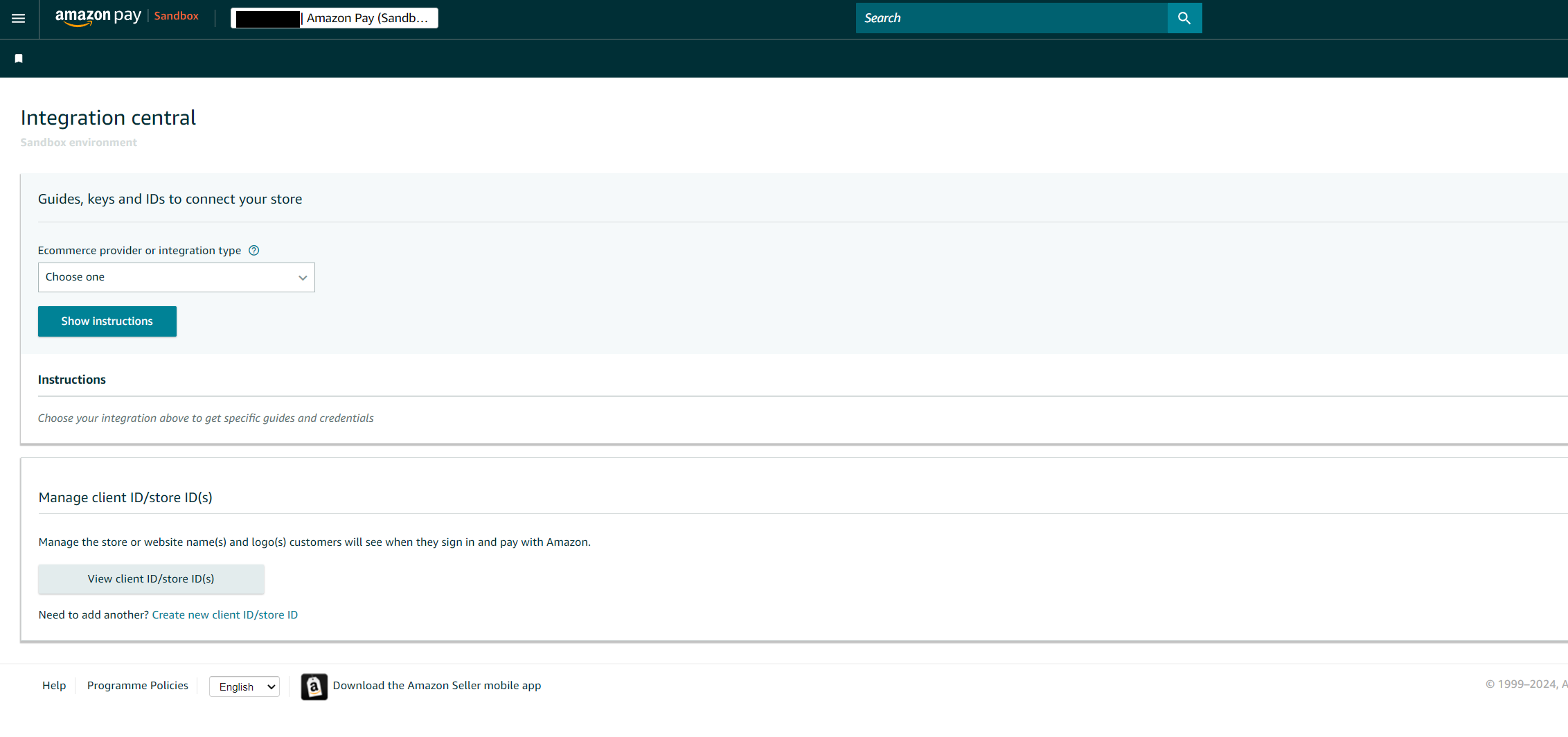Click the Integration central page heading

(108, 118)
